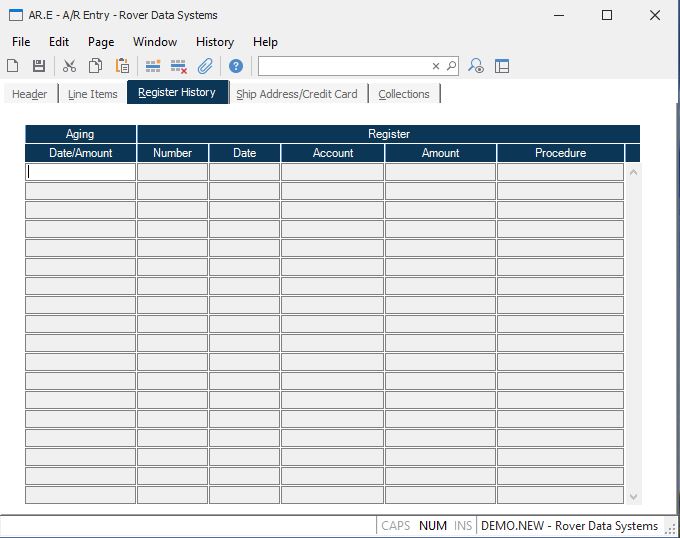Clear the search box with the X
Screen dimensions: 680x538
tap(436, 66)
